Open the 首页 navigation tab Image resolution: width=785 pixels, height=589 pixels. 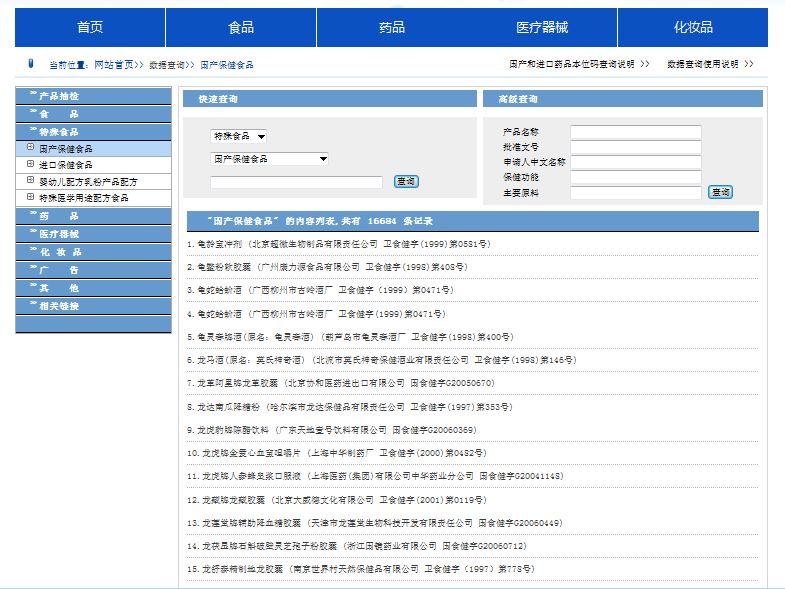[x=90, y=27]
